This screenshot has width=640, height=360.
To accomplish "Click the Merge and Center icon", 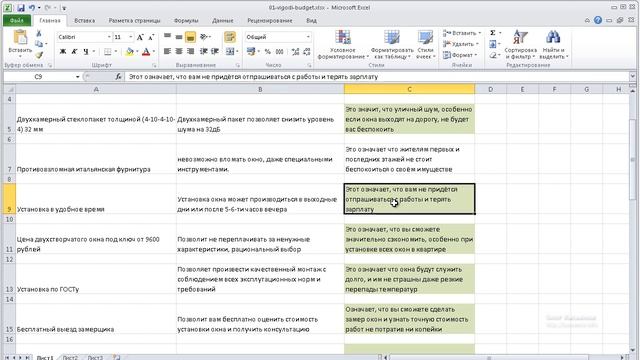I will coord(230,51).
